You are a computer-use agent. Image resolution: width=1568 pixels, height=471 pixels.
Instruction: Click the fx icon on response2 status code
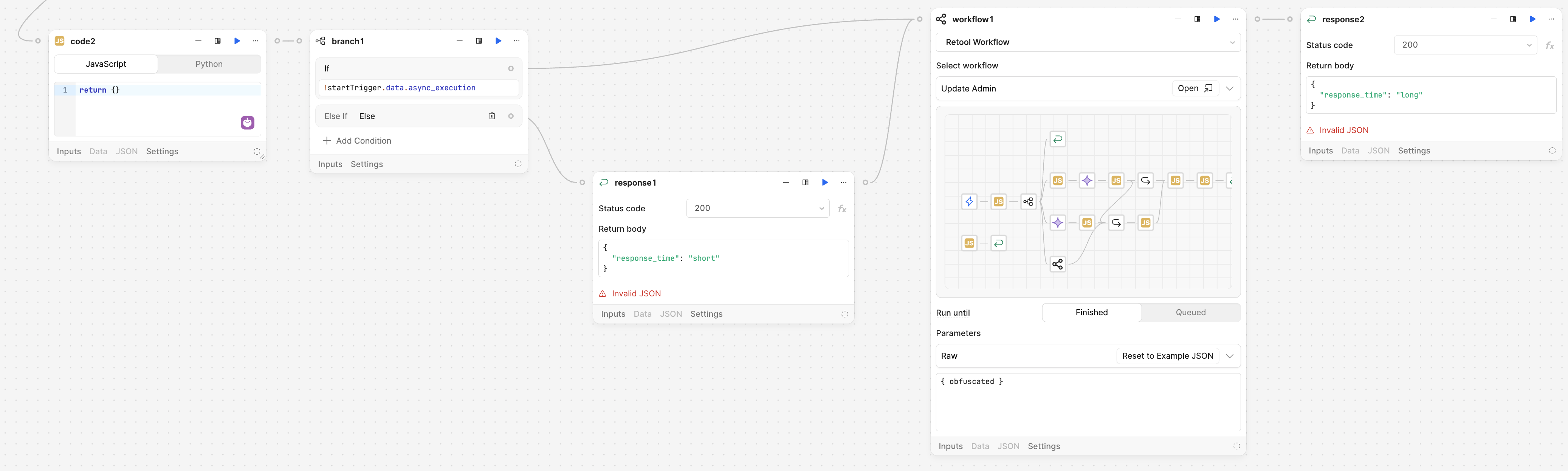(x=1549, y=46)
